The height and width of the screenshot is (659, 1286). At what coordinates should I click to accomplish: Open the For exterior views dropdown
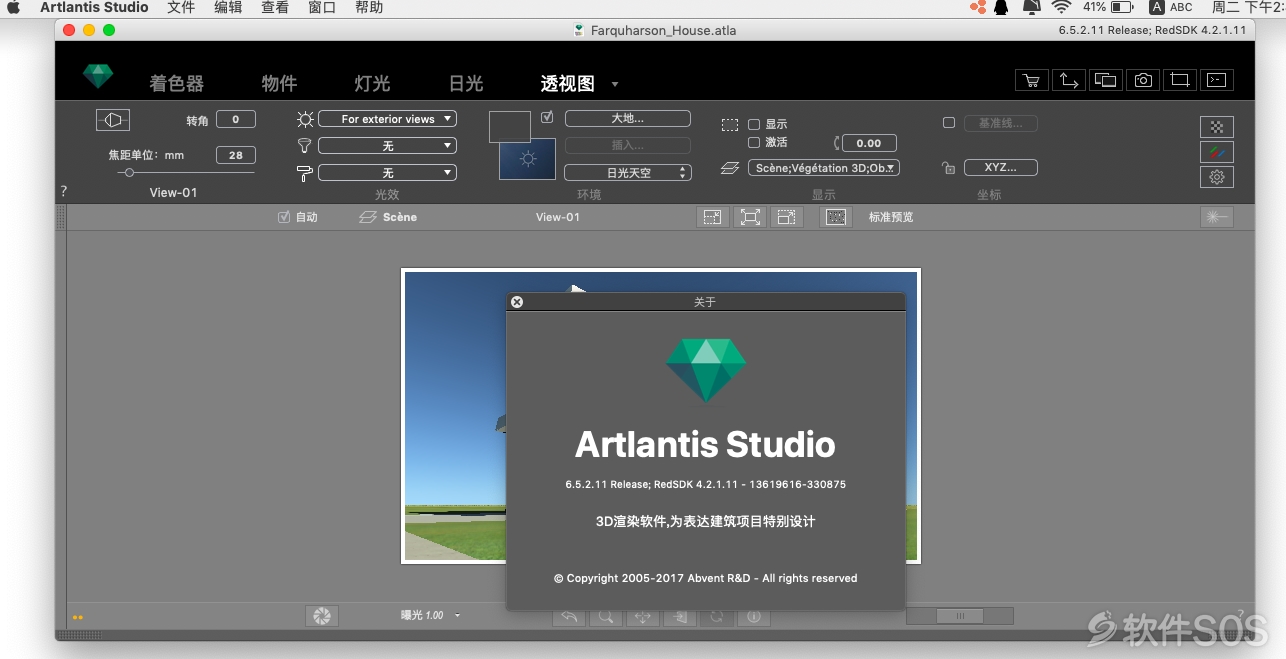coord(387,119)
